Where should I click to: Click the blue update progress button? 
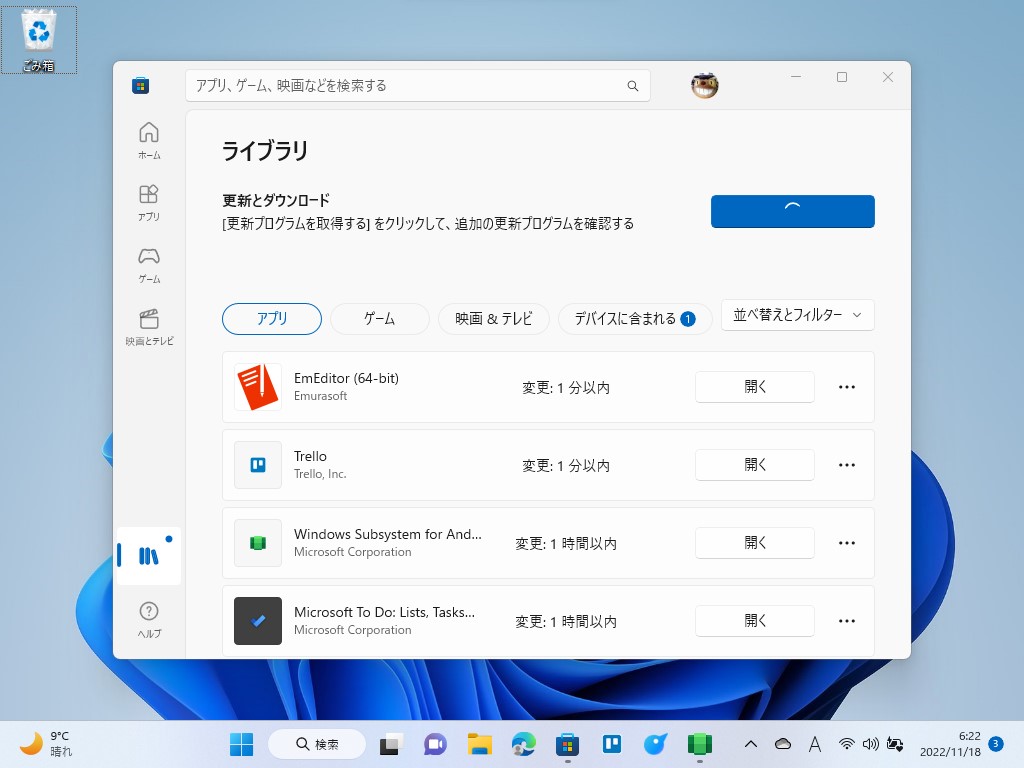click(x=792, y=211)
